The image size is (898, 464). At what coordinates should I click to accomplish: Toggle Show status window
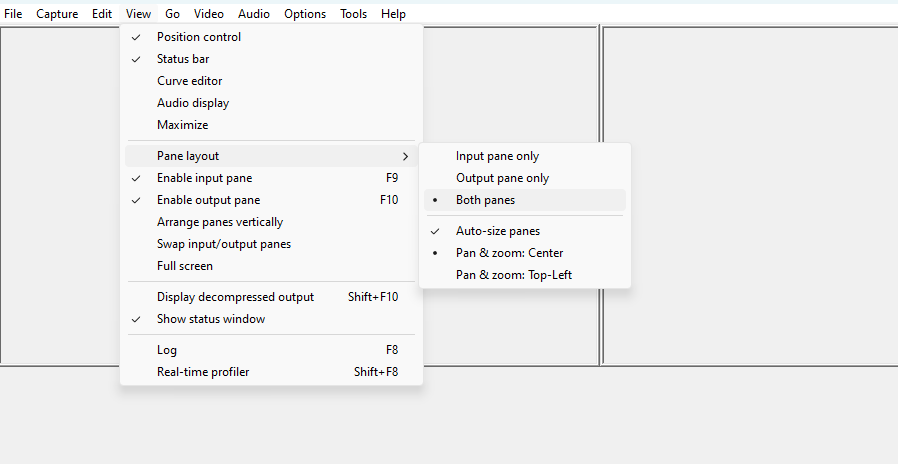pyautogui.click(x=271, y=319)
